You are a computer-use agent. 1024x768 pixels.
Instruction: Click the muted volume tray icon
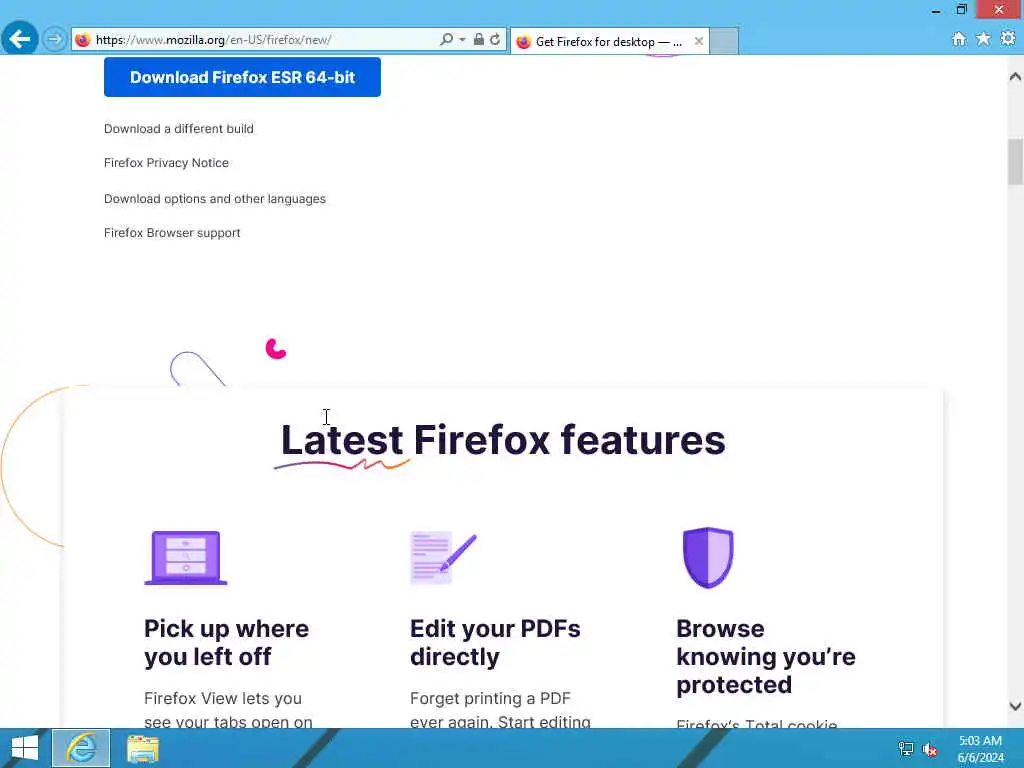930,749
